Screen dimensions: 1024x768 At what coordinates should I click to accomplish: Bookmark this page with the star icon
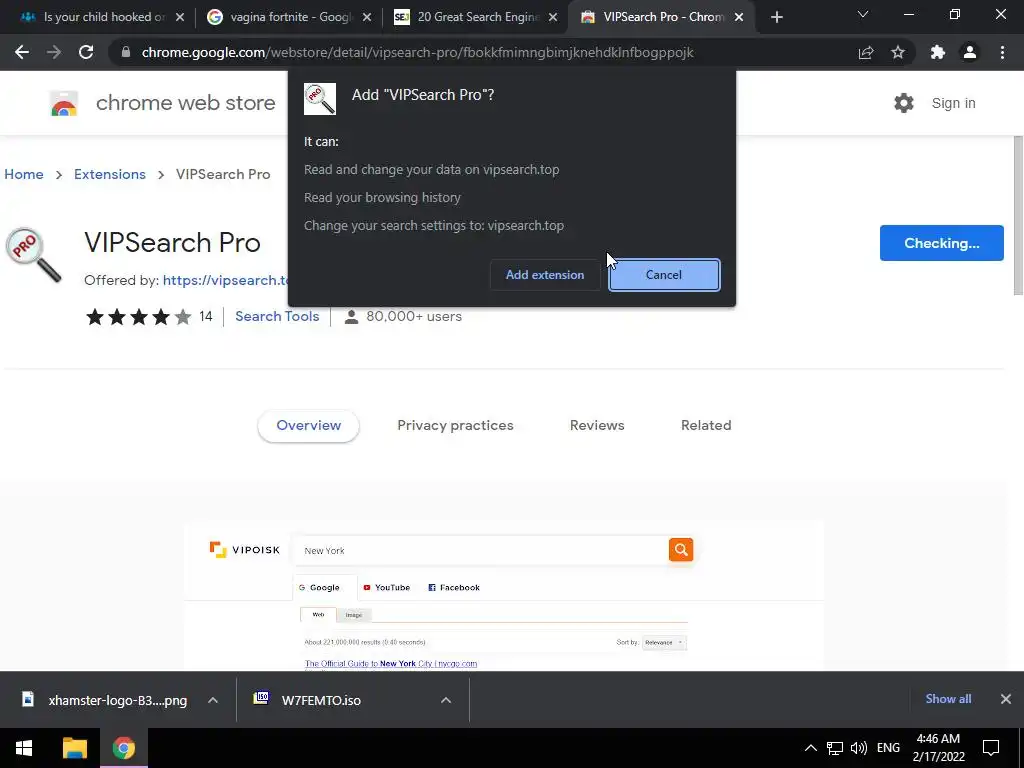(898, 52)
